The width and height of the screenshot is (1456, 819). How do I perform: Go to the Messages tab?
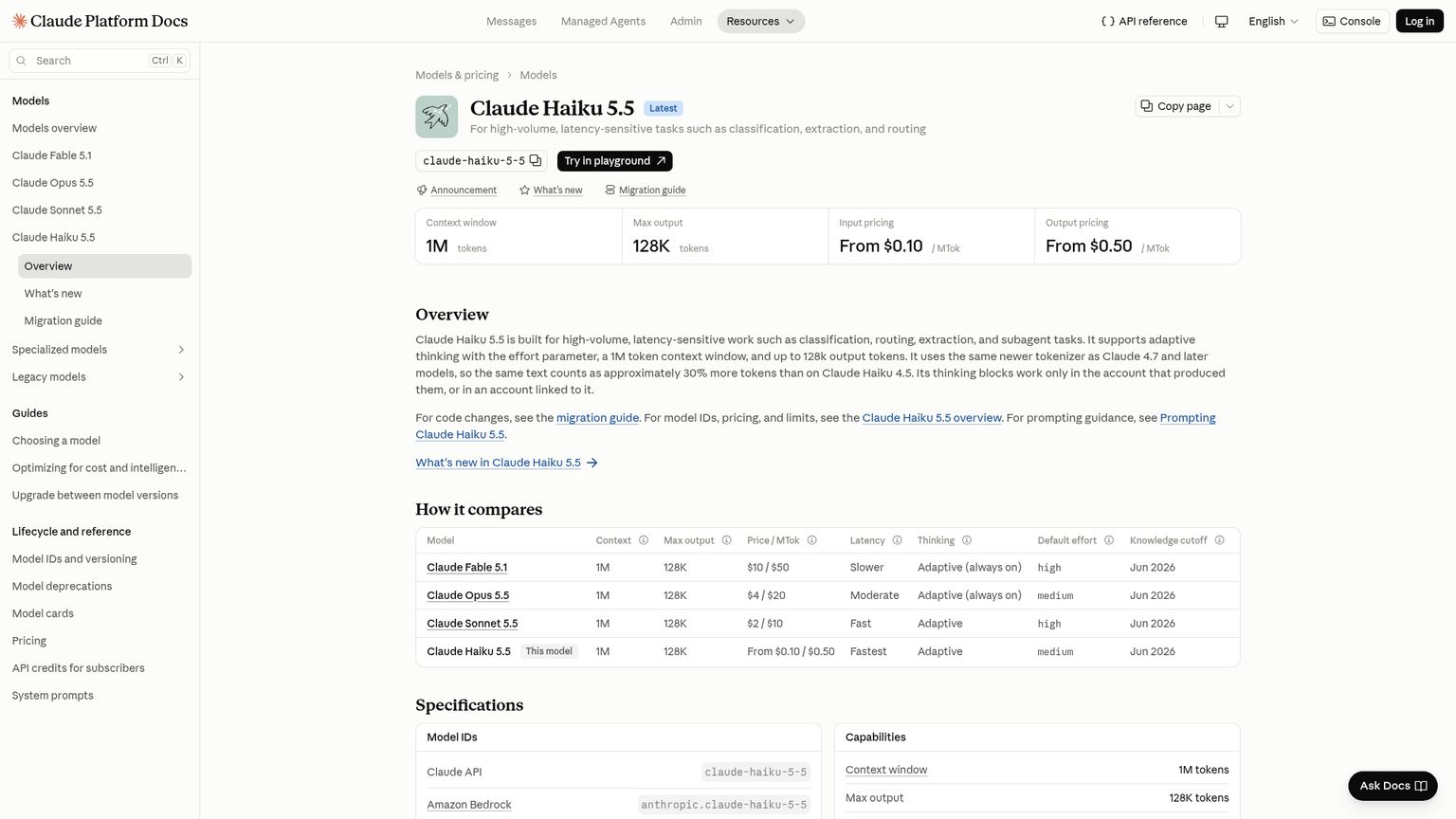click(511, 21)
